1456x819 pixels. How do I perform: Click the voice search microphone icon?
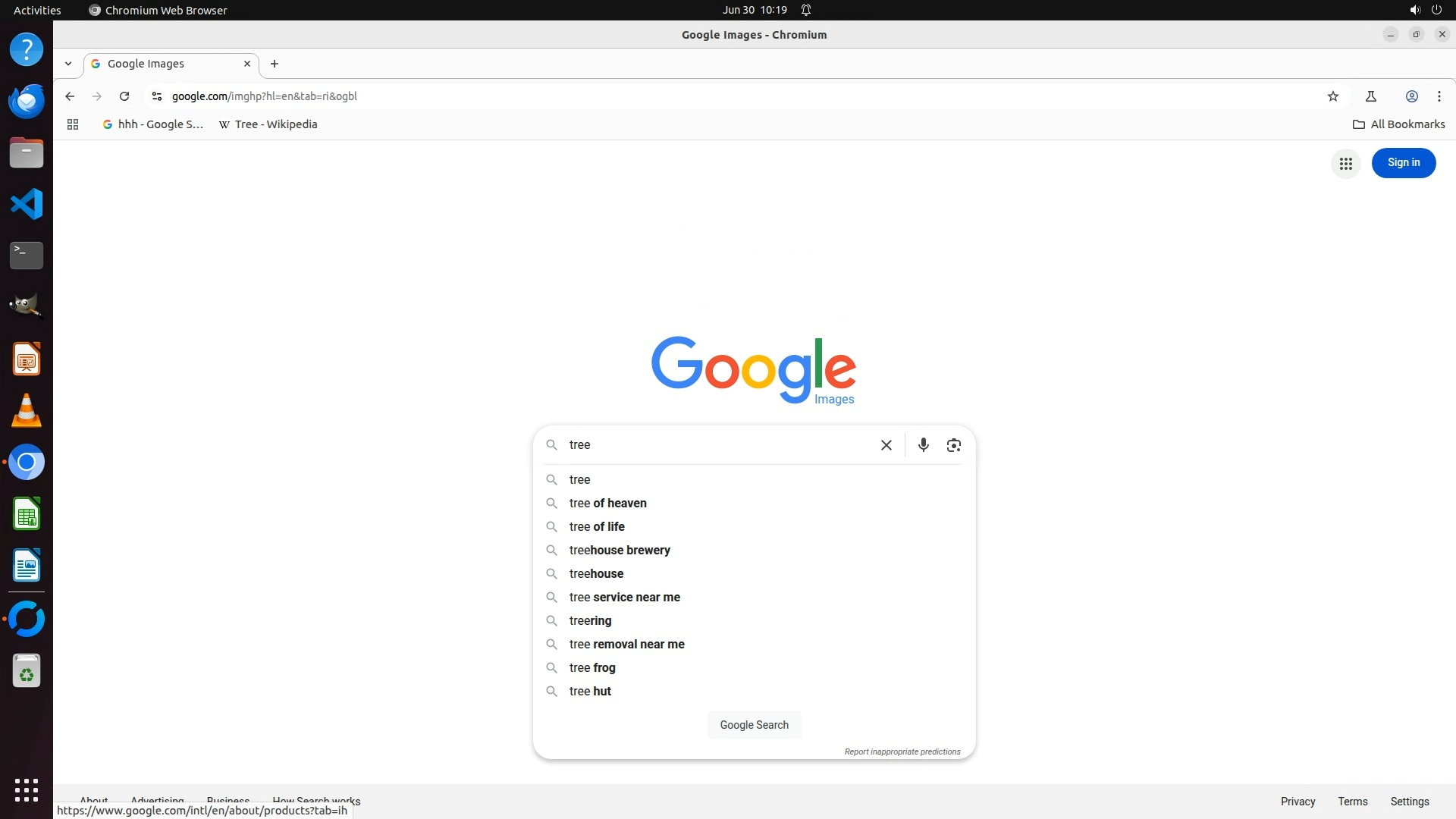pos(923,445)
